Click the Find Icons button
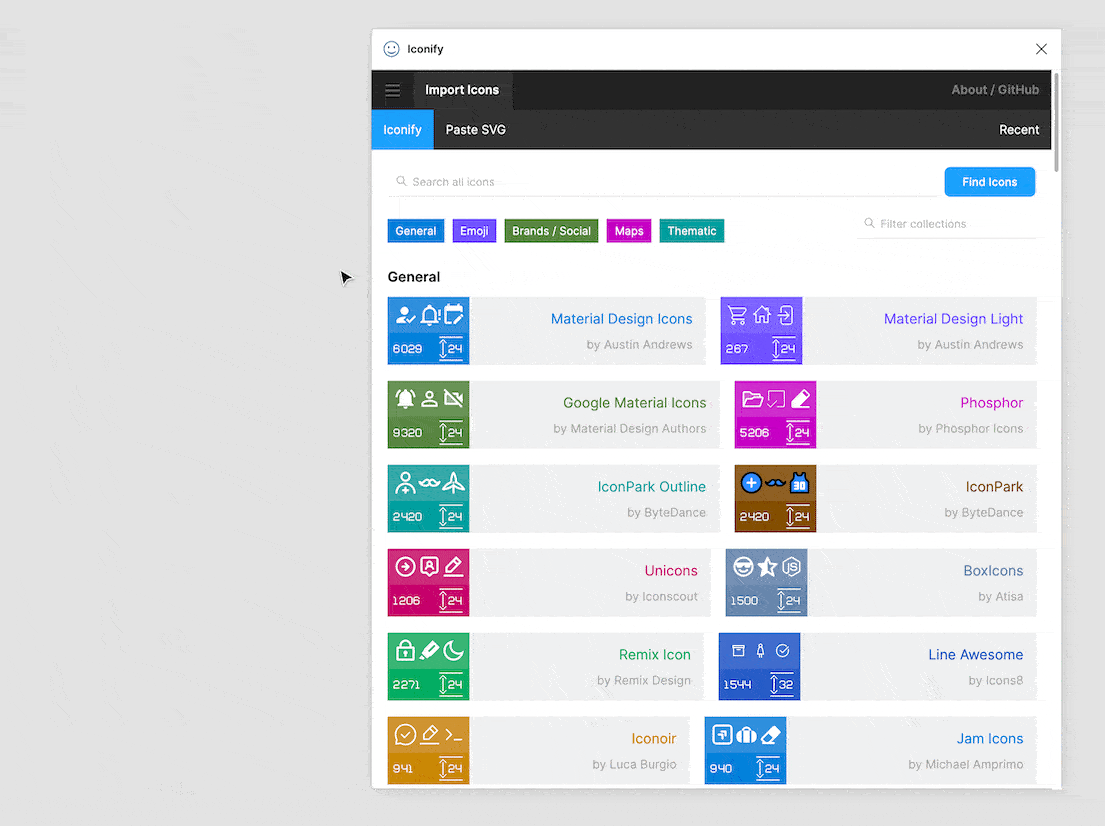1105x826 pixels. click(x=989, y=181)
